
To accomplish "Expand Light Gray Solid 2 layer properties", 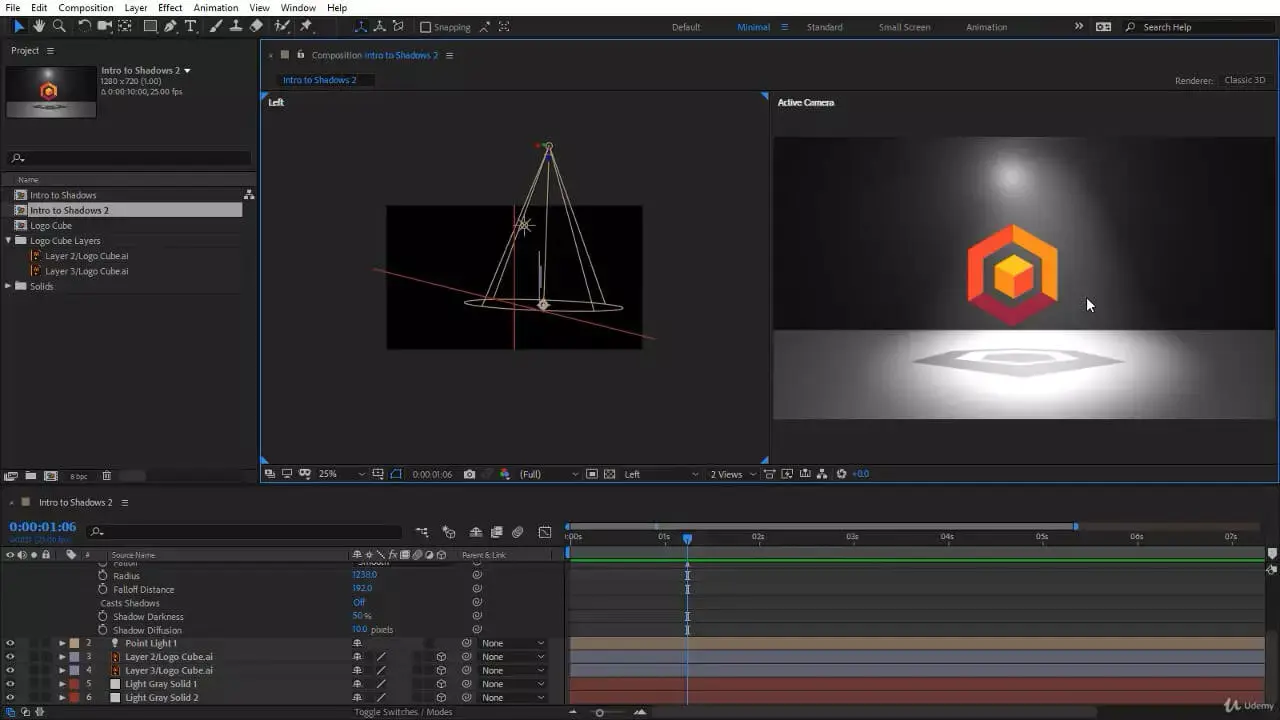I will [62, 697].
